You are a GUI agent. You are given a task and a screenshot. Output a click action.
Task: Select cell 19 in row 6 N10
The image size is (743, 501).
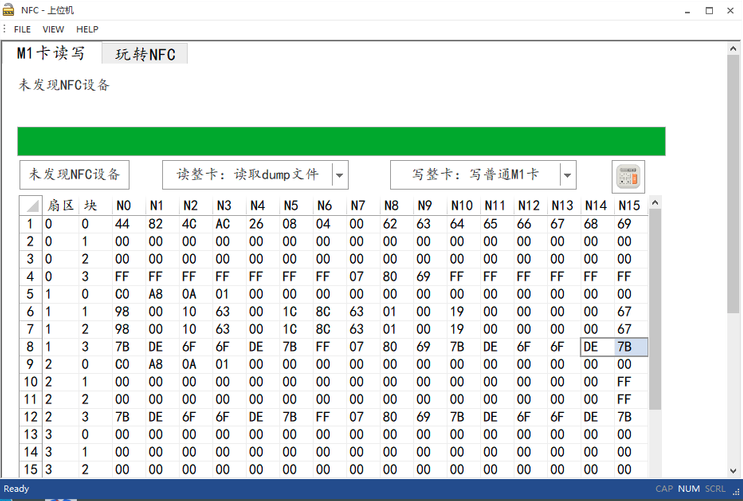[463, 311]
